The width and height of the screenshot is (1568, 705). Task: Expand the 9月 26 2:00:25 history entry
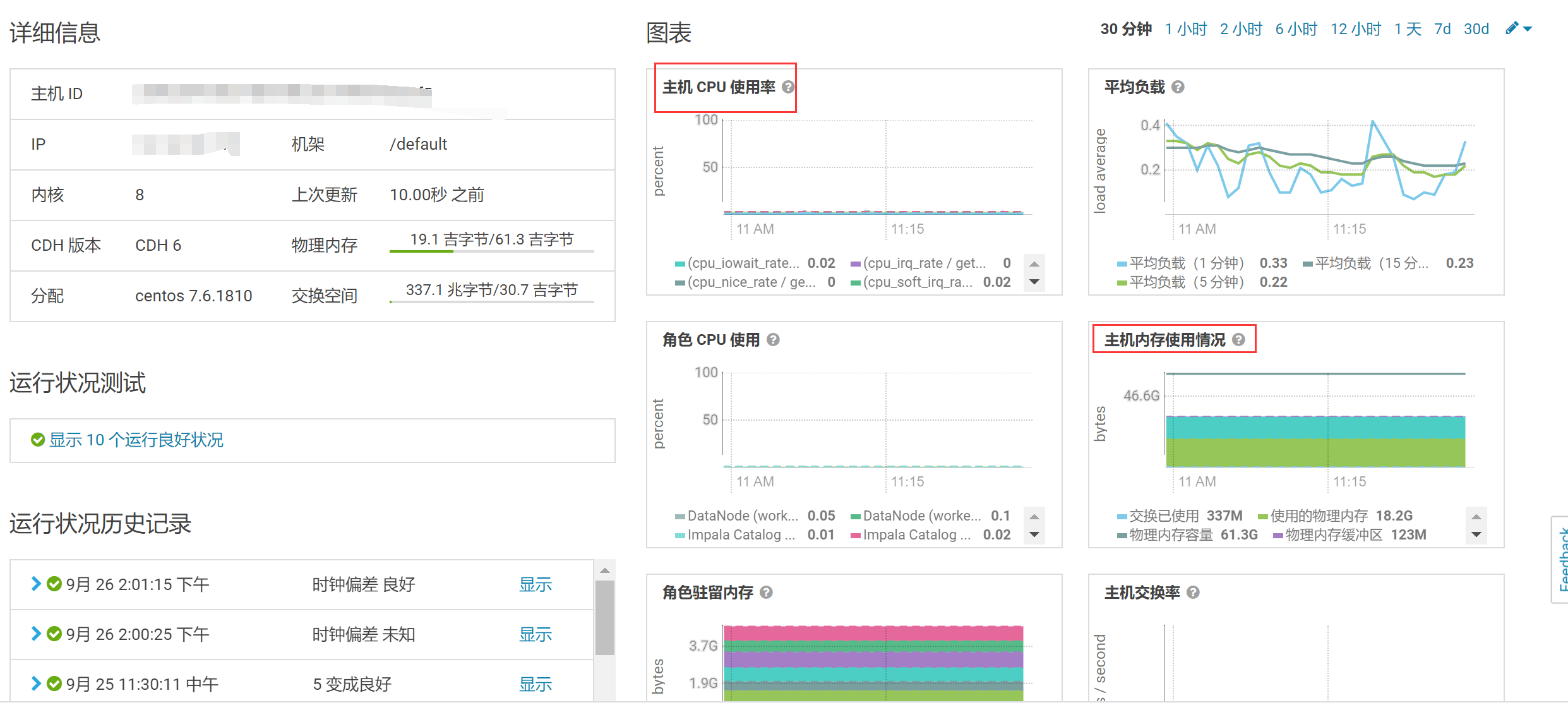click(x=35, y=634)
